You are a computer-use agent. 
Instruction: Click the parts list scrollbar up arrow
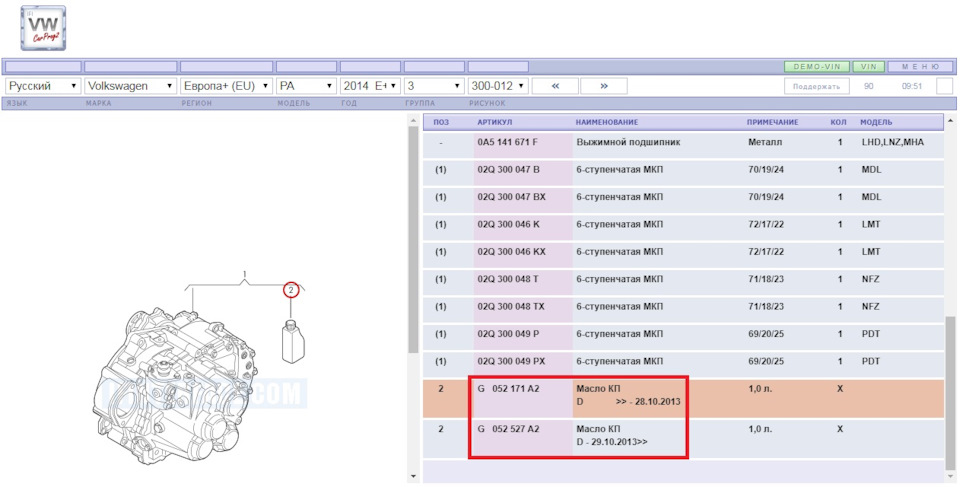pyautogui.click(x=950, y=119)
